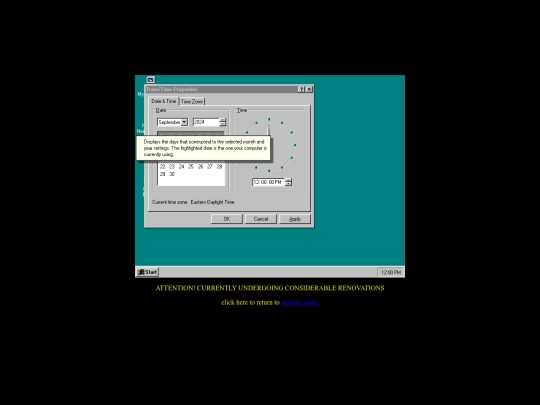Click the desktop icon above the dialog
The width and height of the screenshot is (540, 405).
(x=150, y=80)
